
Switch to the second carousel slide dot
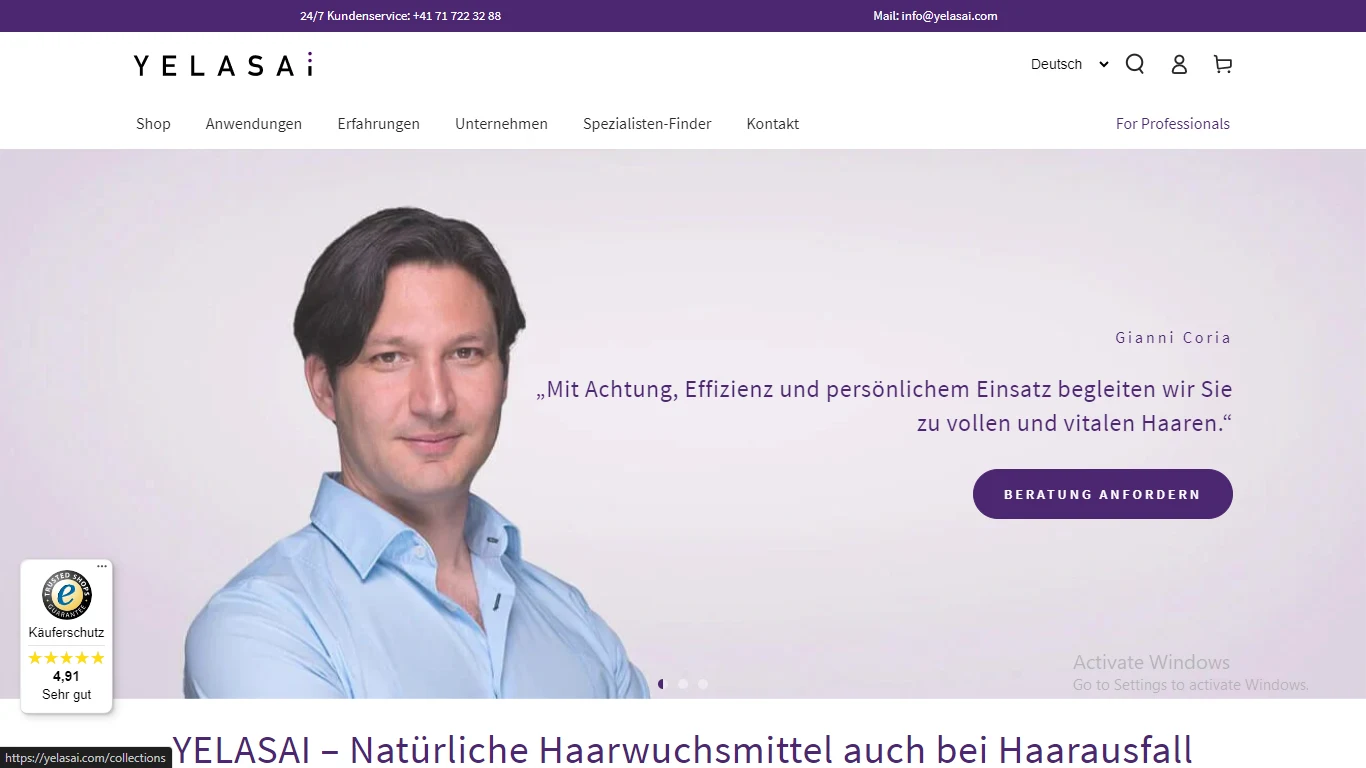[x=683, y=684]
